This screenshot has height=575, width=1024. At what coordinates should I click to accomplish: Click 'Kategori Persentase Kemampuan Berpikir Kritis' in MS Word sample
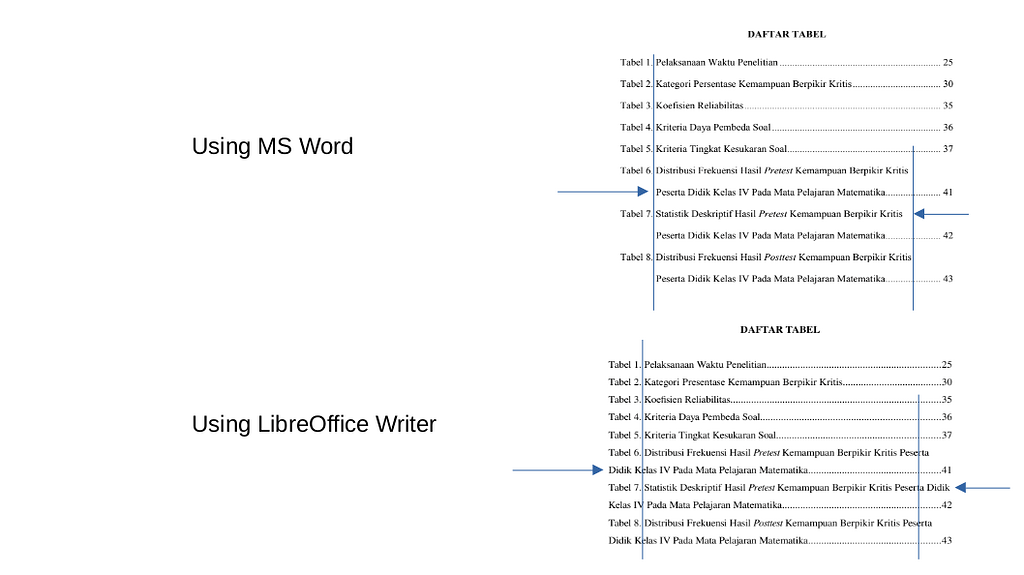(x=754, y=84)
